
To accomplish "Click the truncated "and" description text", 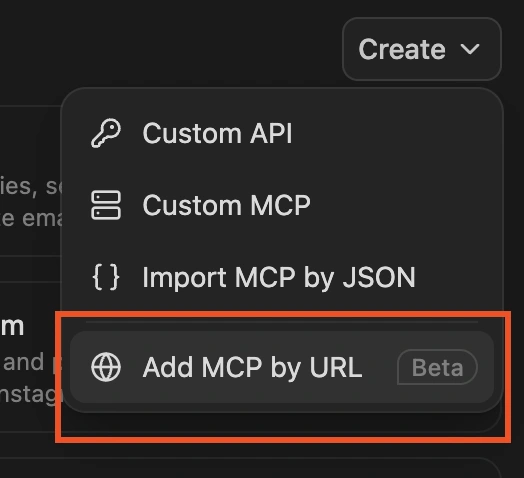I will coord(22,362).
